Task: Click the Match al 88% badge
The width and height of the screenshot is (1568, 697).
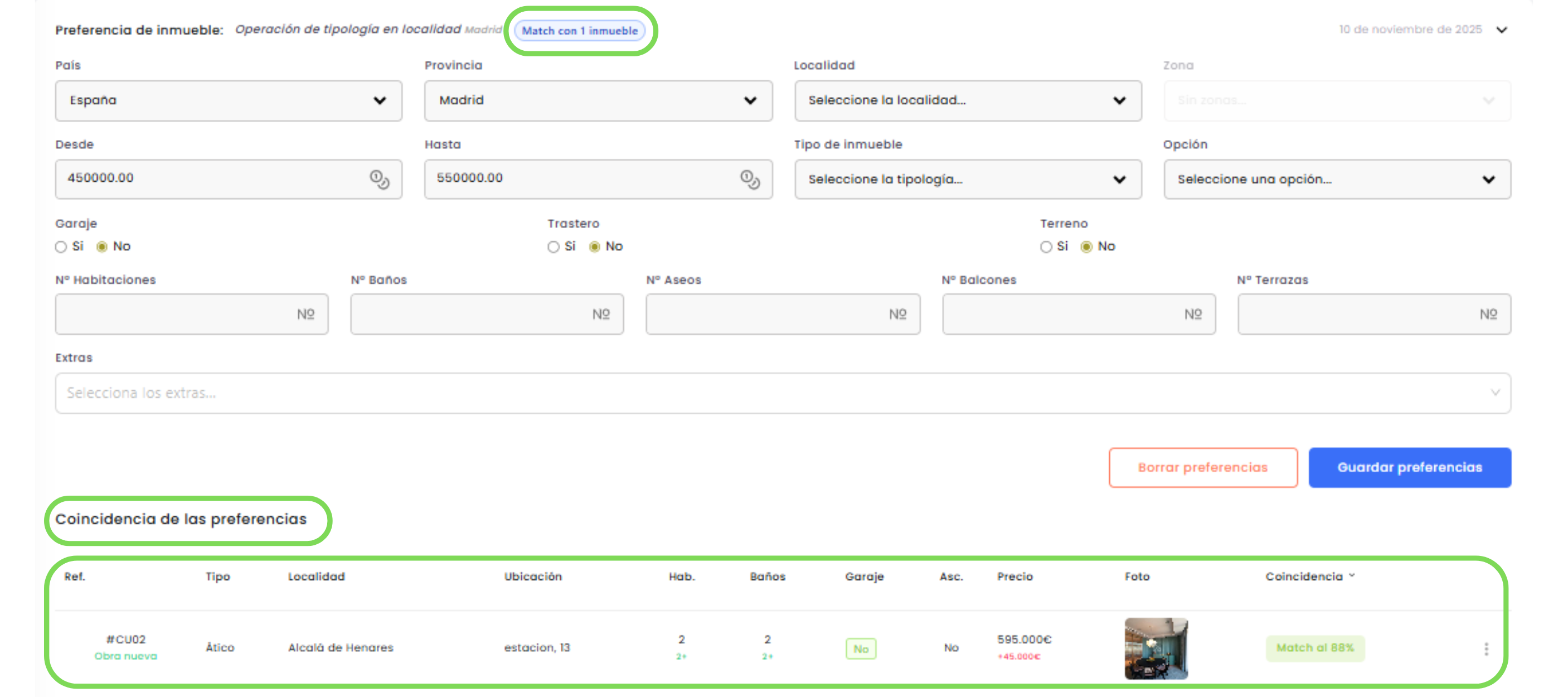Action: tap(1315, 648)
